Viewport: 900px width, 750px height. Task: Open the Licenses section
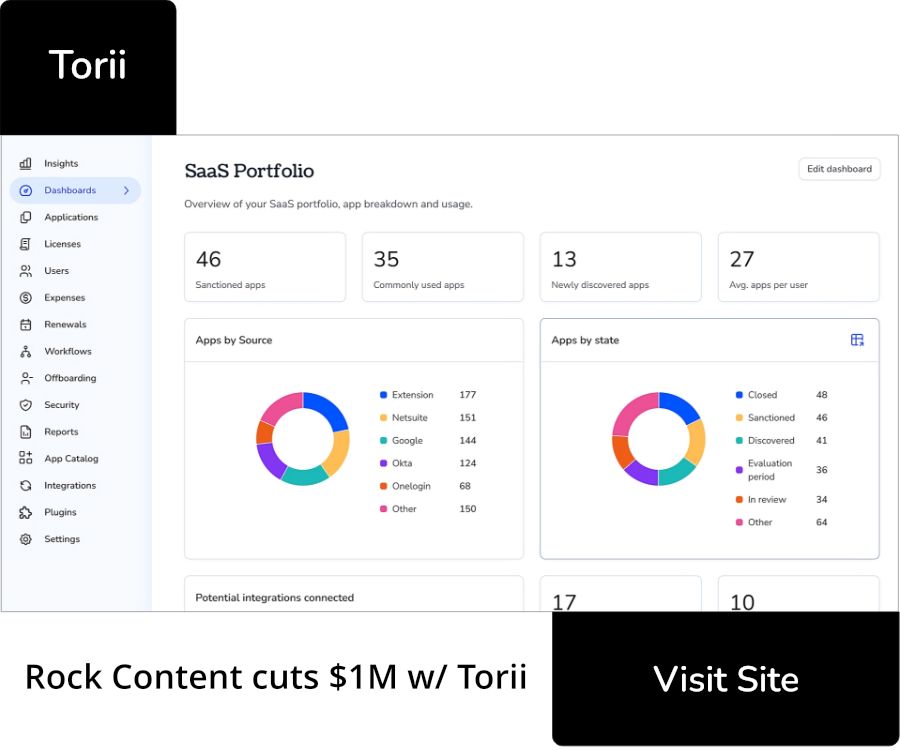75,244
